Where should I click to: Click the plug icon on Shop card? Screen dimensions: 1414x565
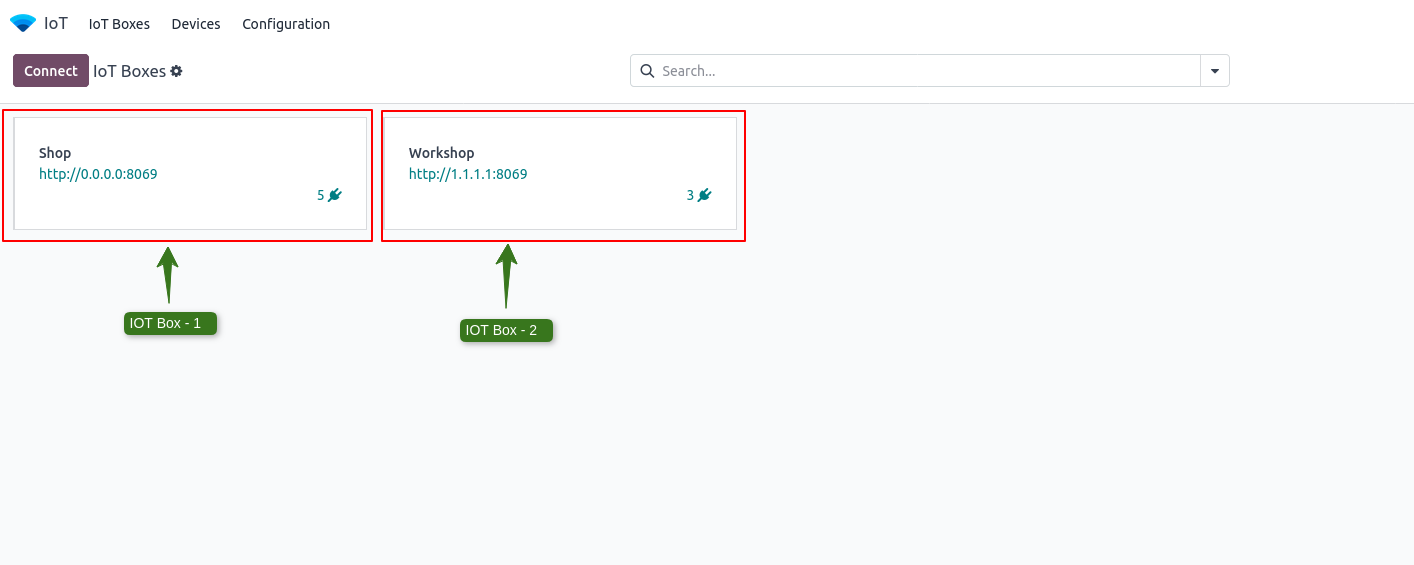point(335,195)
